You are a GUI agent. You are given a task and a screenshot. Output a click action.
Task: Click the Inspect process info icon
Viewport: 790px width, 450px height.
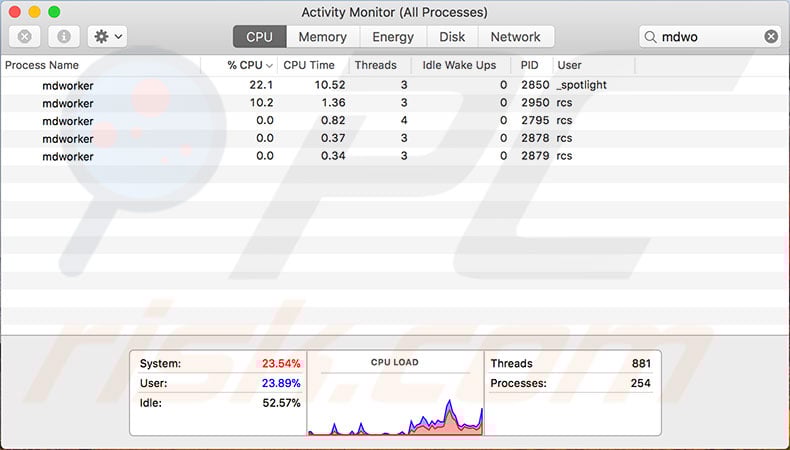[x=63, y=37]
